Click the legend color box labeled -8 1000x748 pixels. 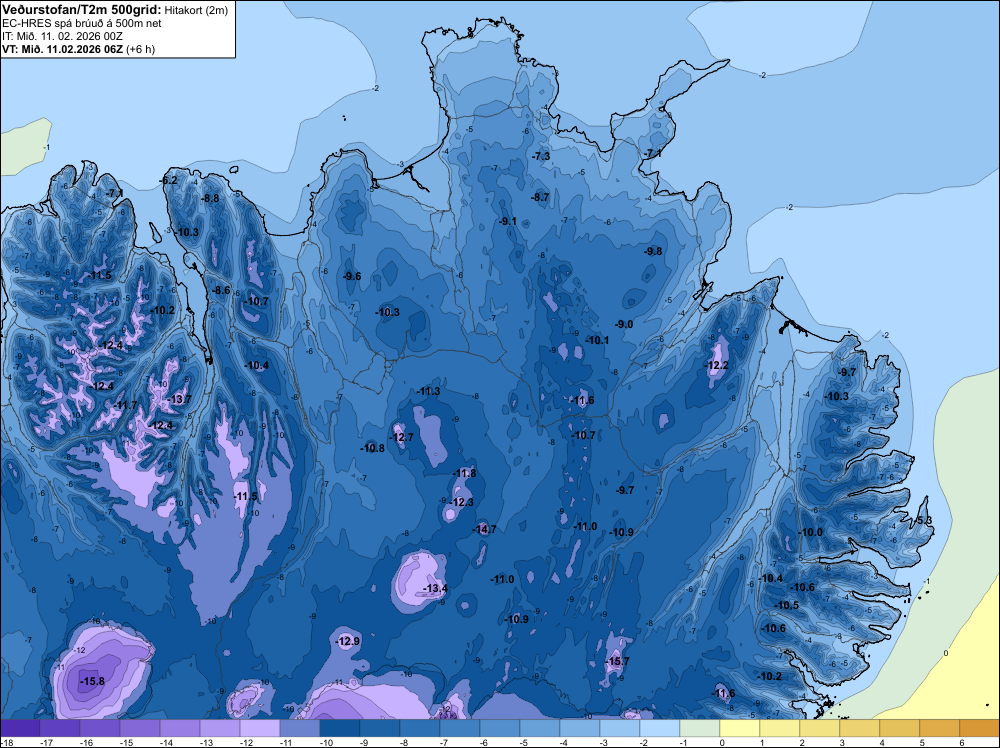[420, 728]
